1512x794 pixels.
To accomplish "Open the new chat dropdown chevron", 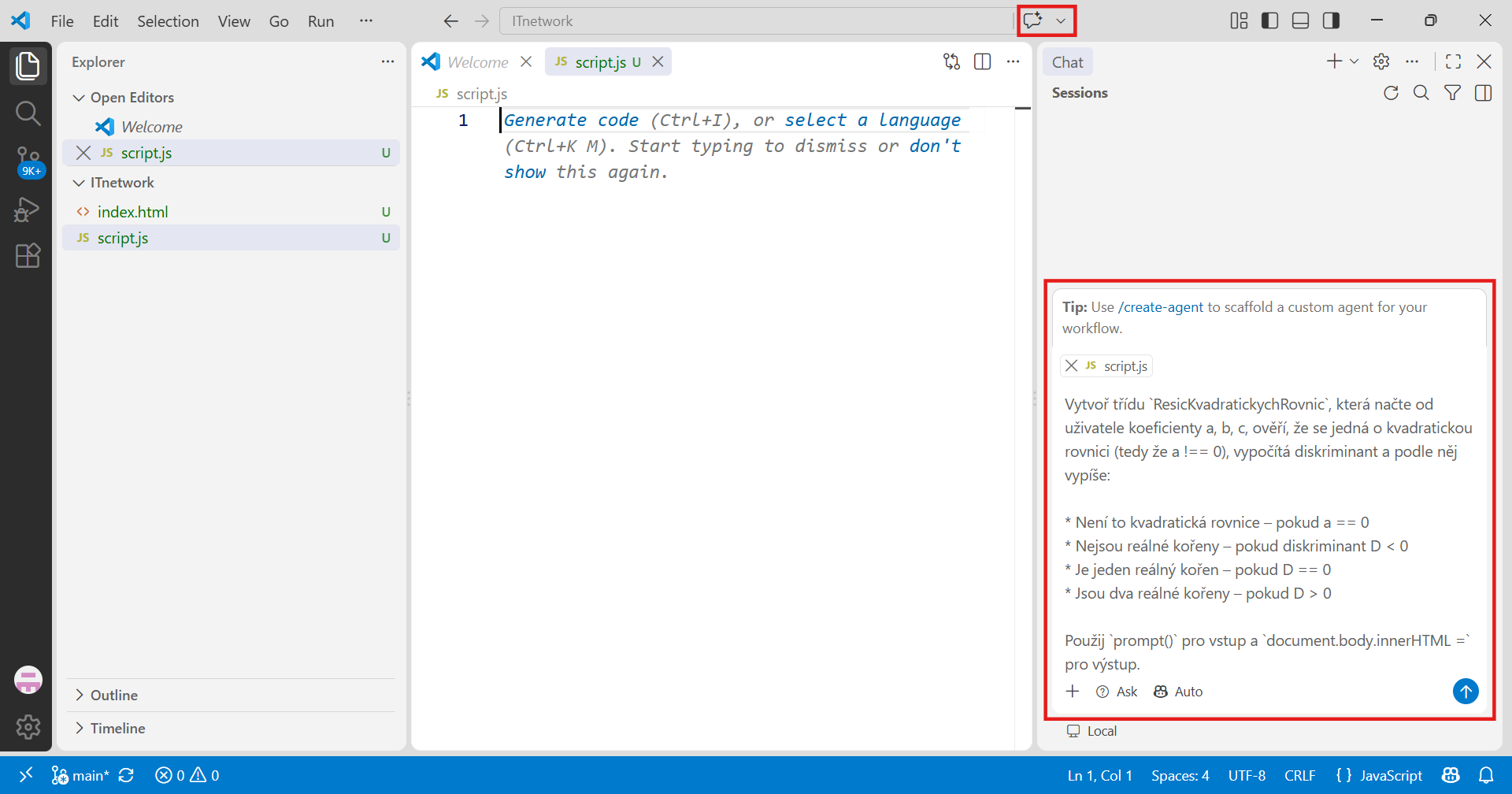I will (1354, 61).
